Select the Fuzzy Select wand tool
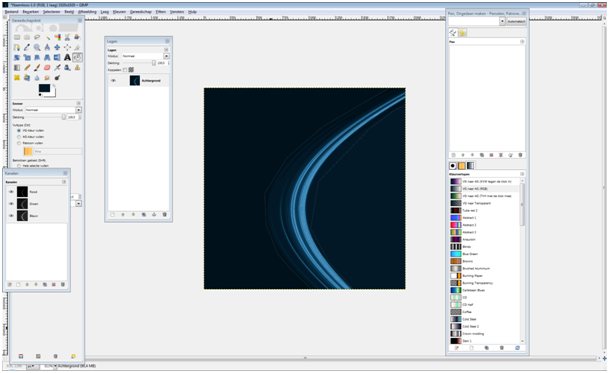This screenshot has width=609, height=373. tap(47, 37)
